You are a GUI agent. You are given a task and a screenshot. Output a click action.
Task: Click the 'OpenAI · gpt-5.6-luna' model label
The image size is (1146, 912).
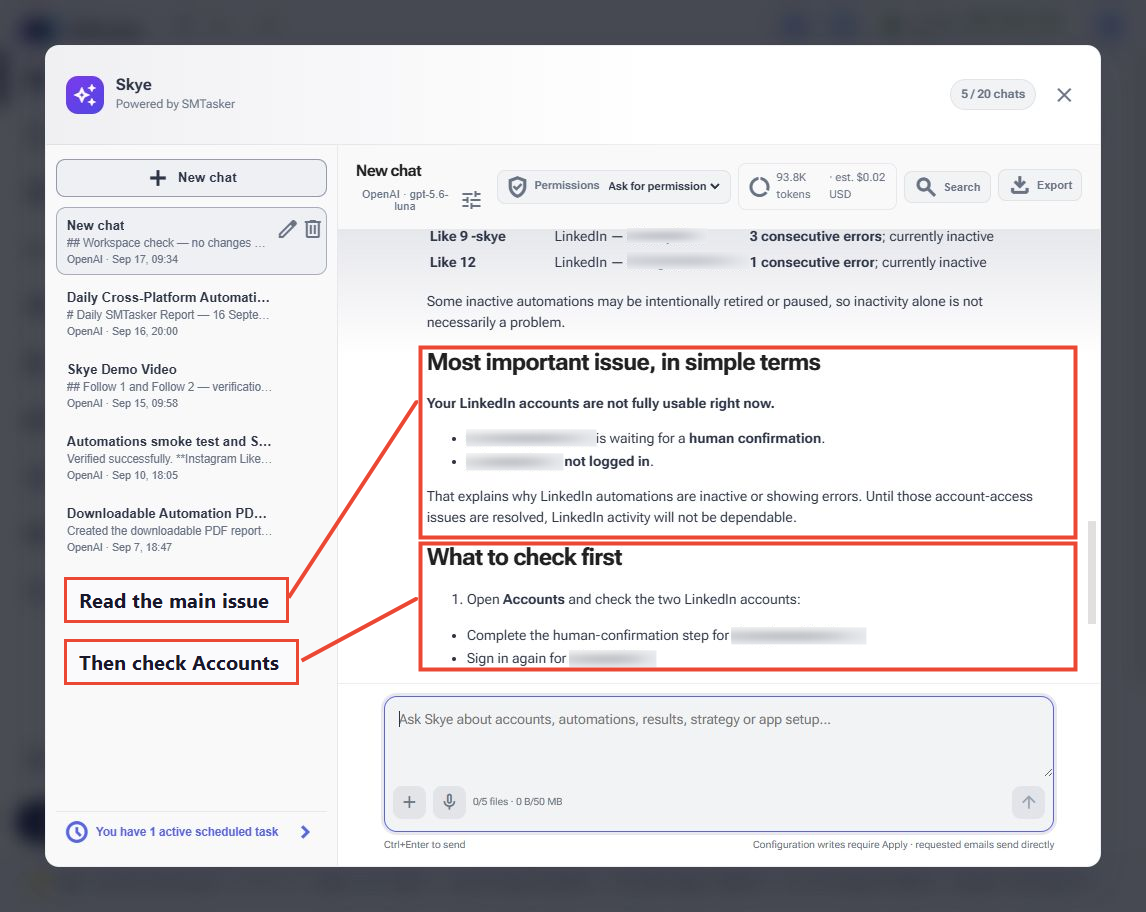tap(405, 200)
